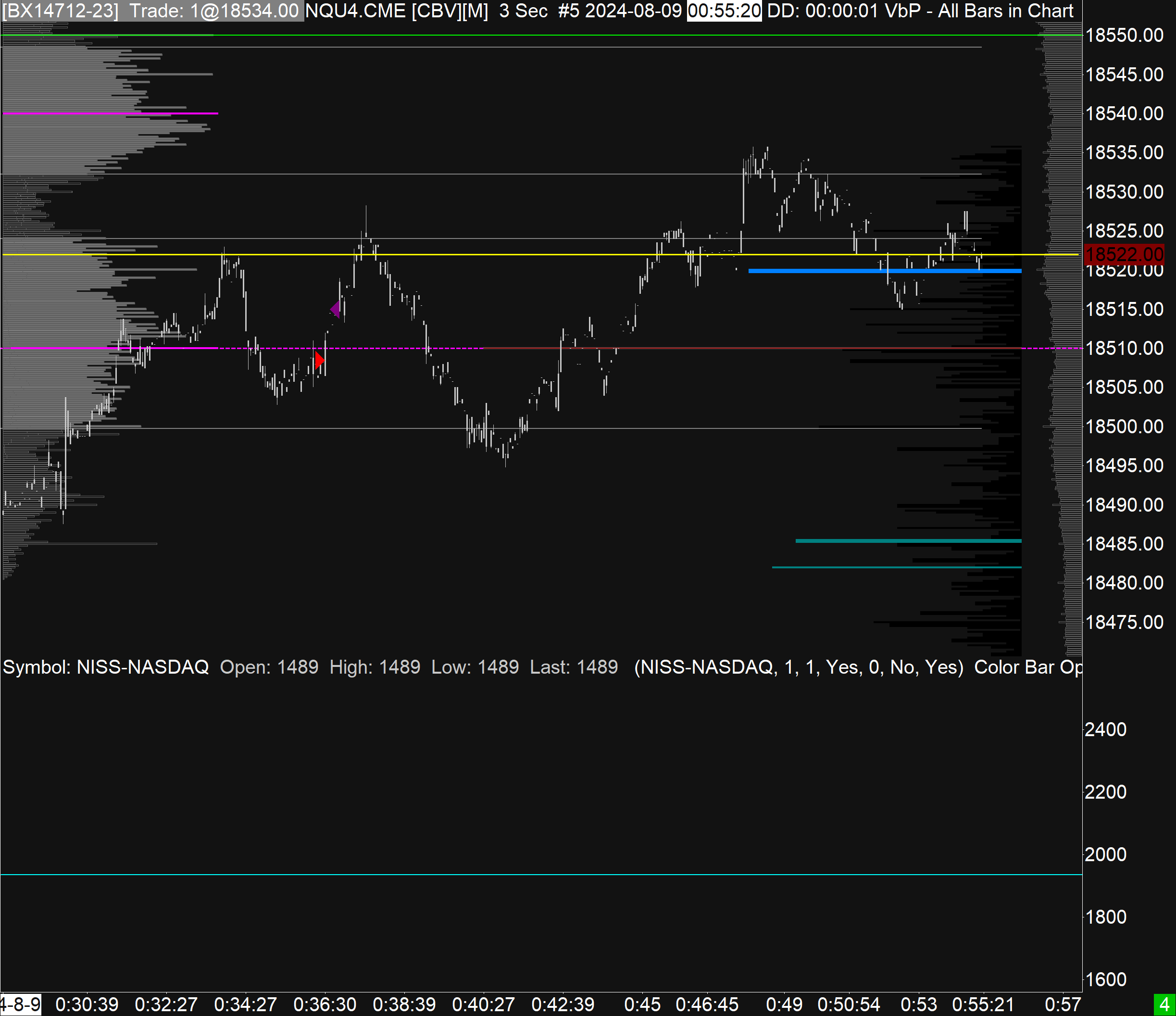Click the 0:55:21 time axis label
The image size is (1176, 1016).
(982, 1004)
